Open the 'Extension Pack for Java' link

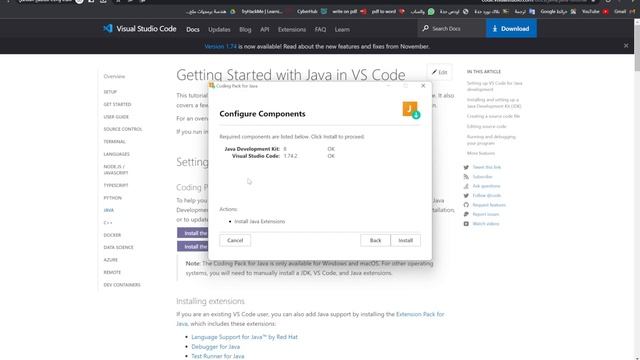pos(420,314)
